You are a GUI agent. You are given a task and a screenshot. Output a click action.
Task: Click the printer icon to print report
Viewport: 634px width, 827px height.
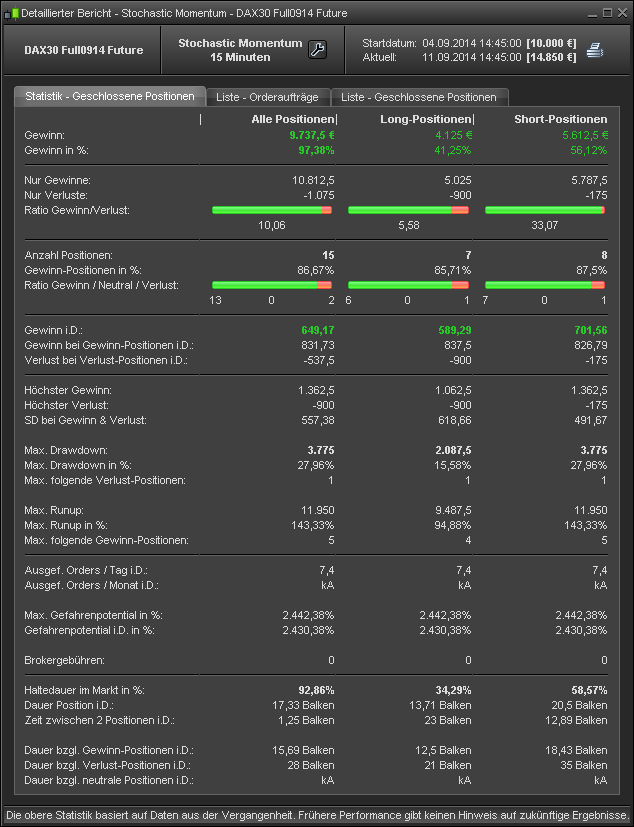[x=595, y=51]
